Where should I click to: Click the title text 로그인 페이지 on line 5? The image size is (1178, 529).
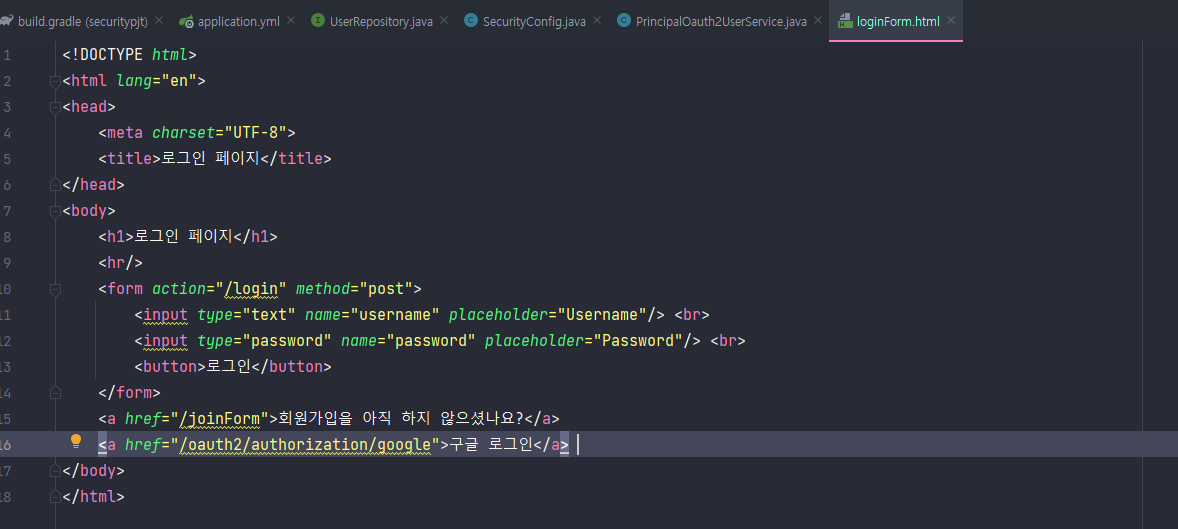click(x=210, y=159)
